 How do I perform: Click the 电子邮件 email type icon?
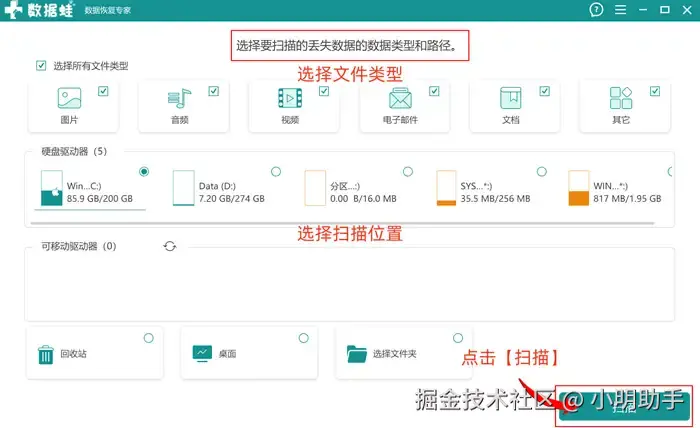tap(400, 98)
